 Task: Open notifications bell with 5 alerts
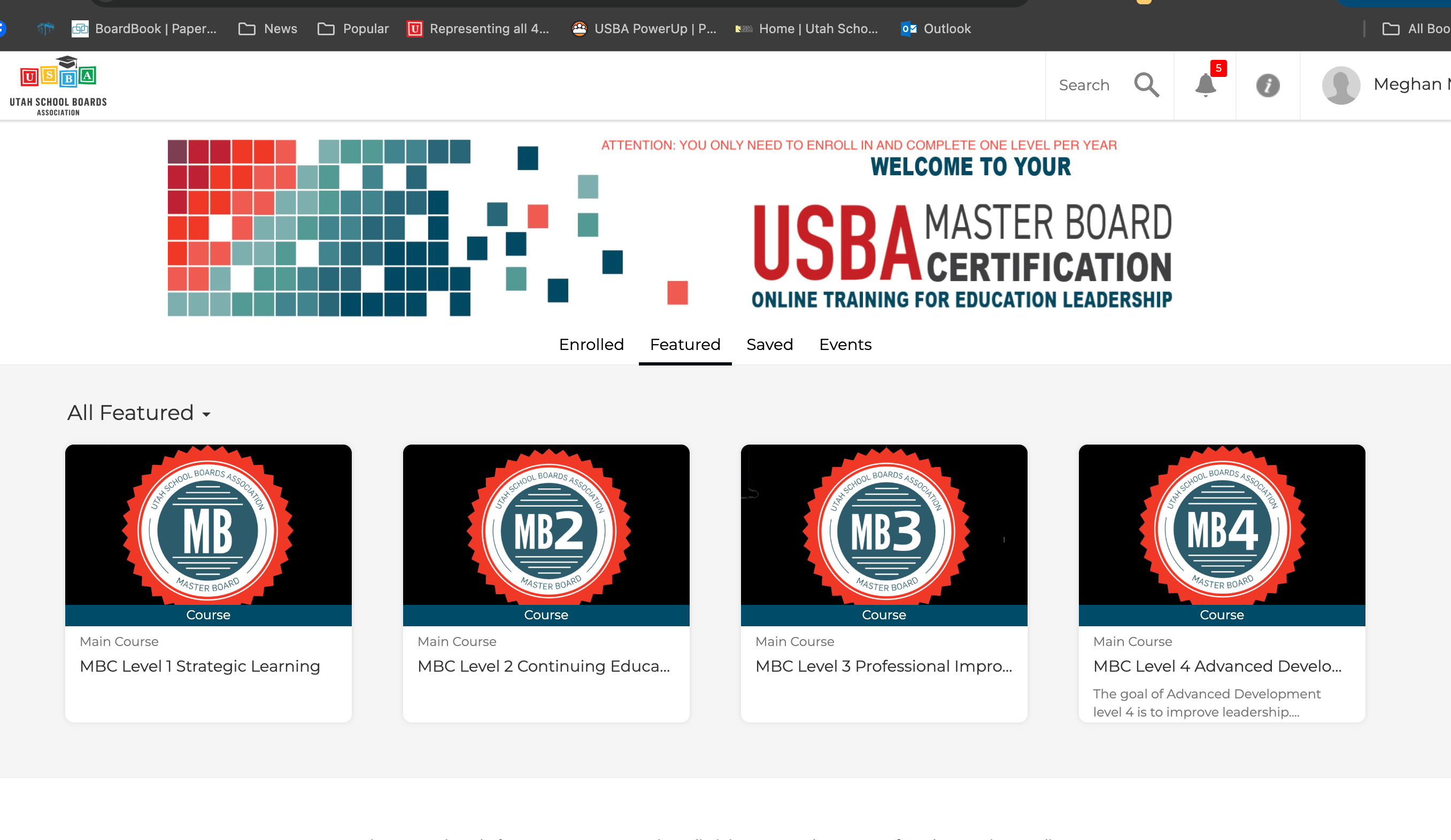pyautogui.click(x=1206, y=85)
